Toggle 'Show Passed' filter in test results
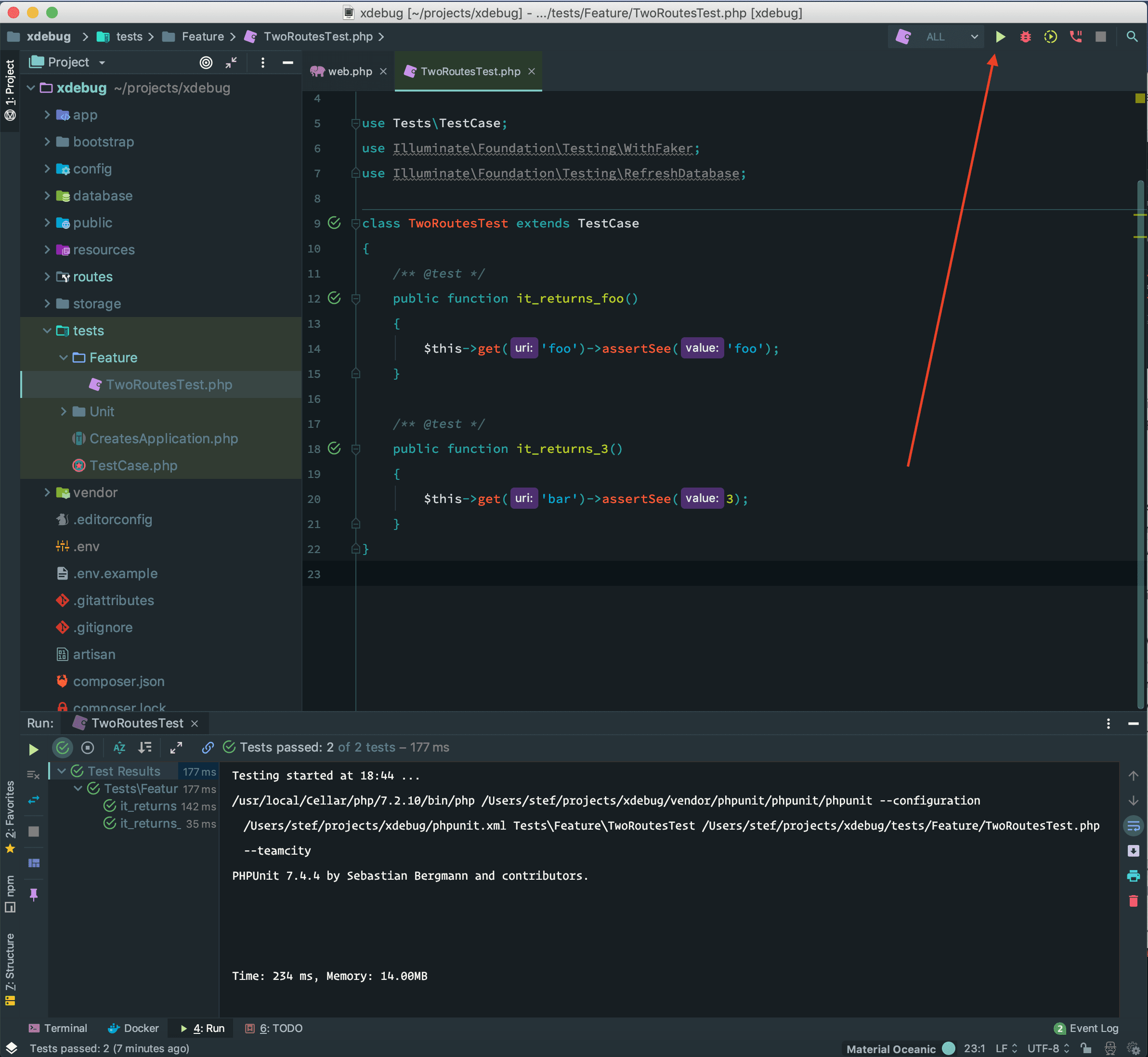This screenshot has width=1148, height=1057. 63,748
